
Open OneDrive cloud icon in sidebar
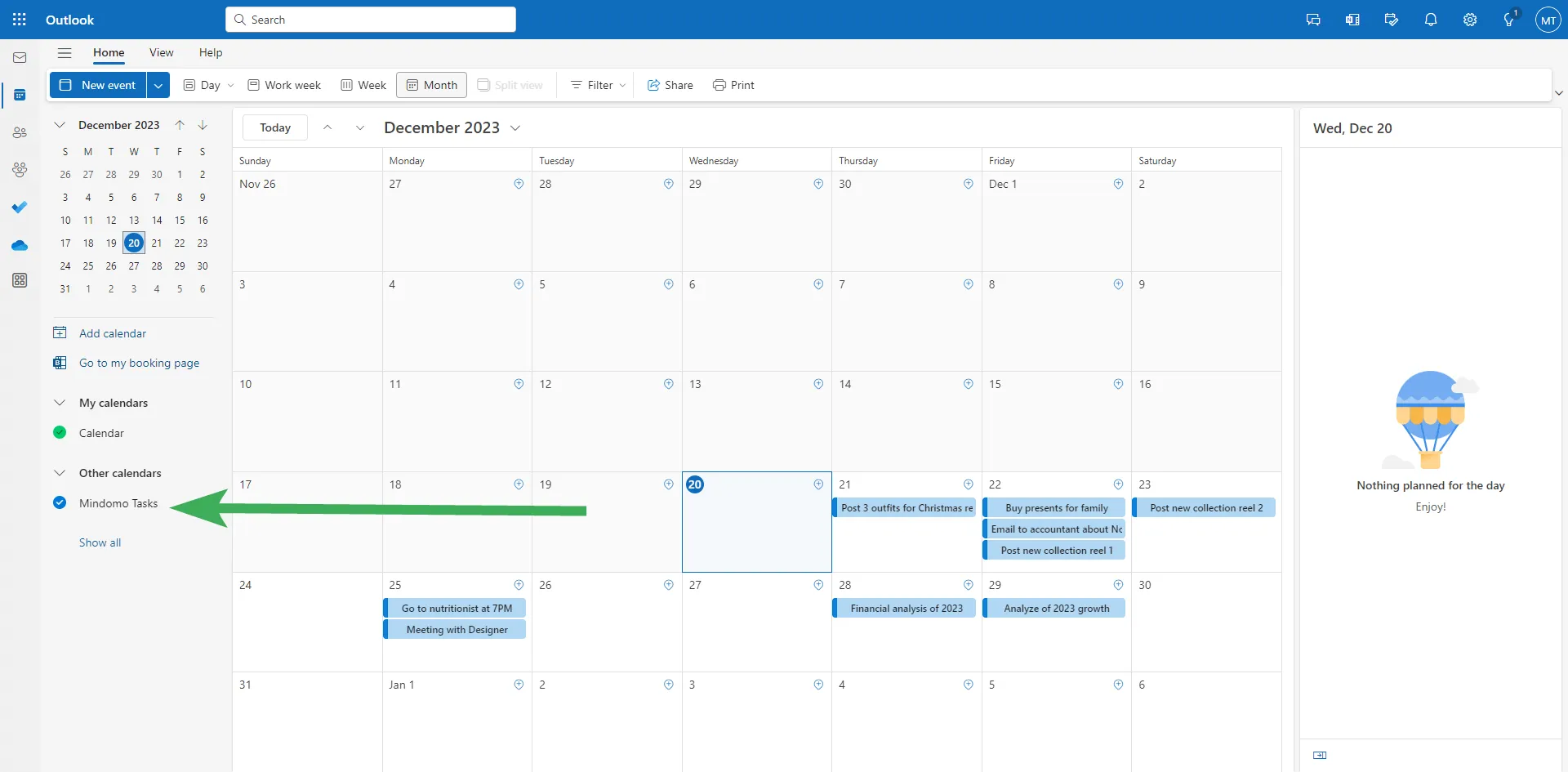click(20, 245)
